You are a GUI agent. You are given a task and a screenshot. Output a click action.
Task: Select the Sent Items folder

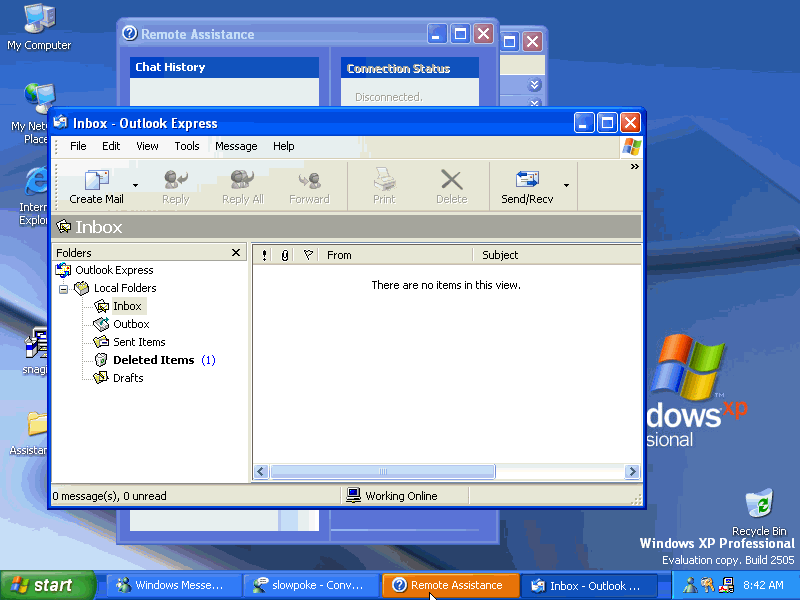pos(139,342)
